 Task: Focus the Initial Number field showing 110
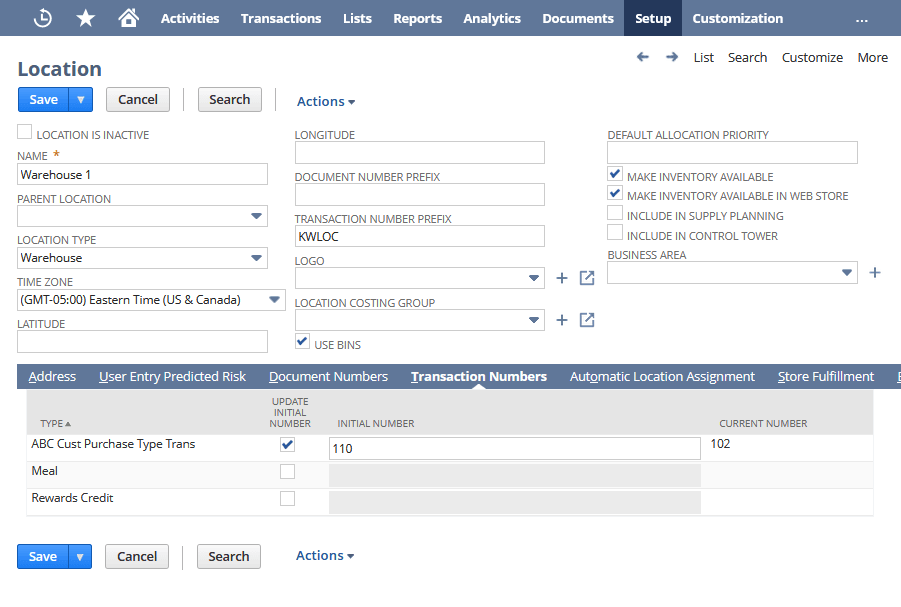(515, 448)
